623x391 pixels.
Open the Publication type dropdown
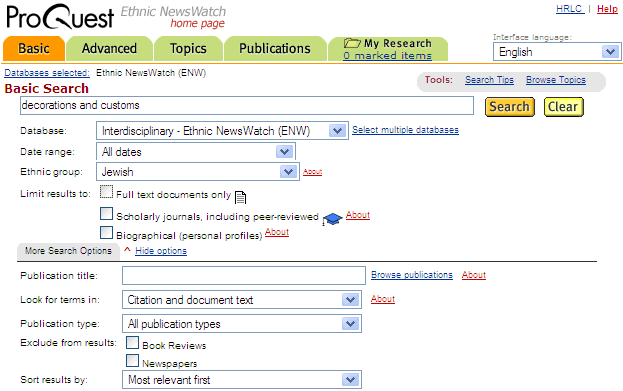[242, 324]
